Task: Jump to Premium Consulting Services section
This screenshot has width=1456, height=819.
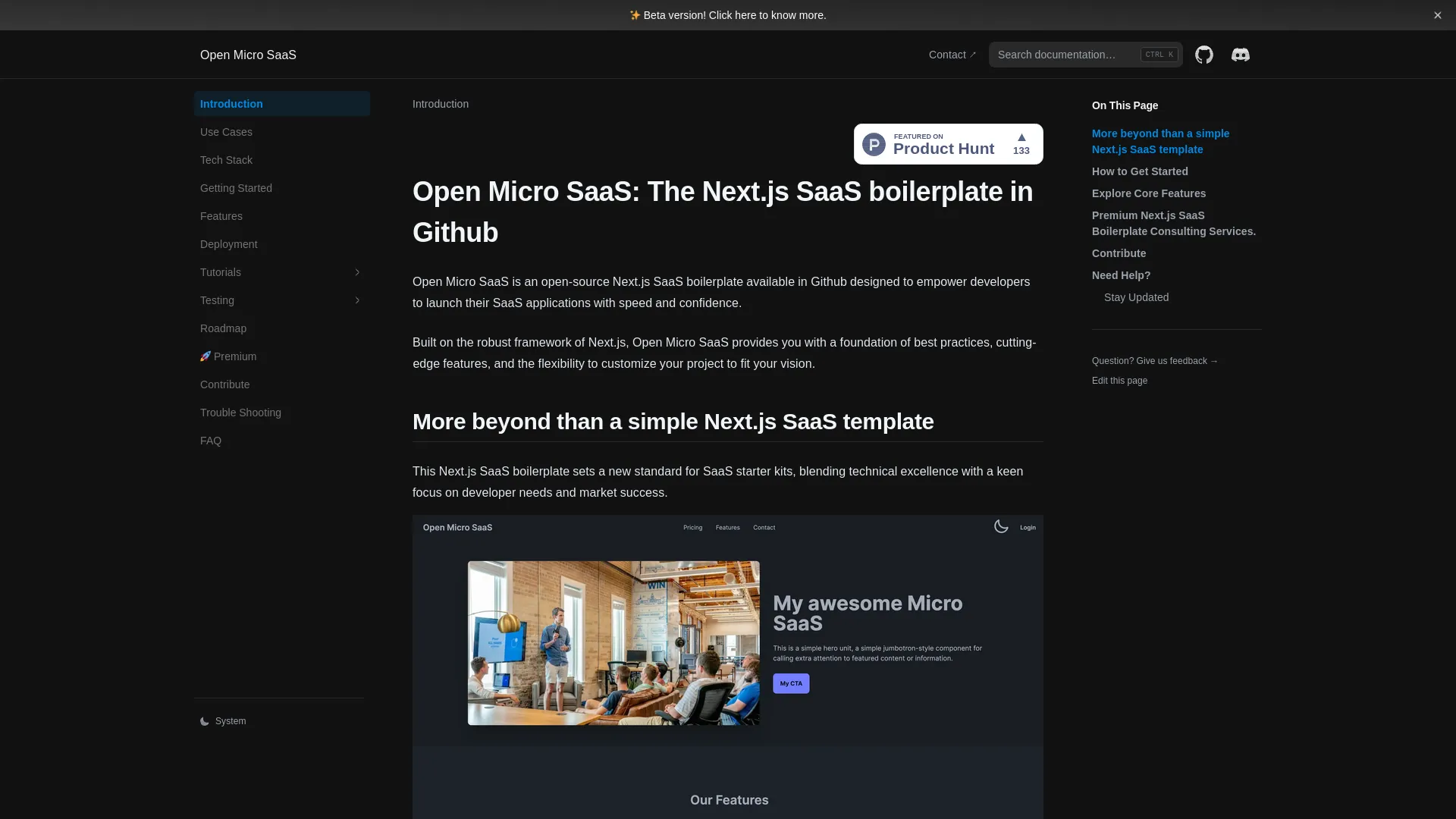Action: click(x=1174, y=223)
